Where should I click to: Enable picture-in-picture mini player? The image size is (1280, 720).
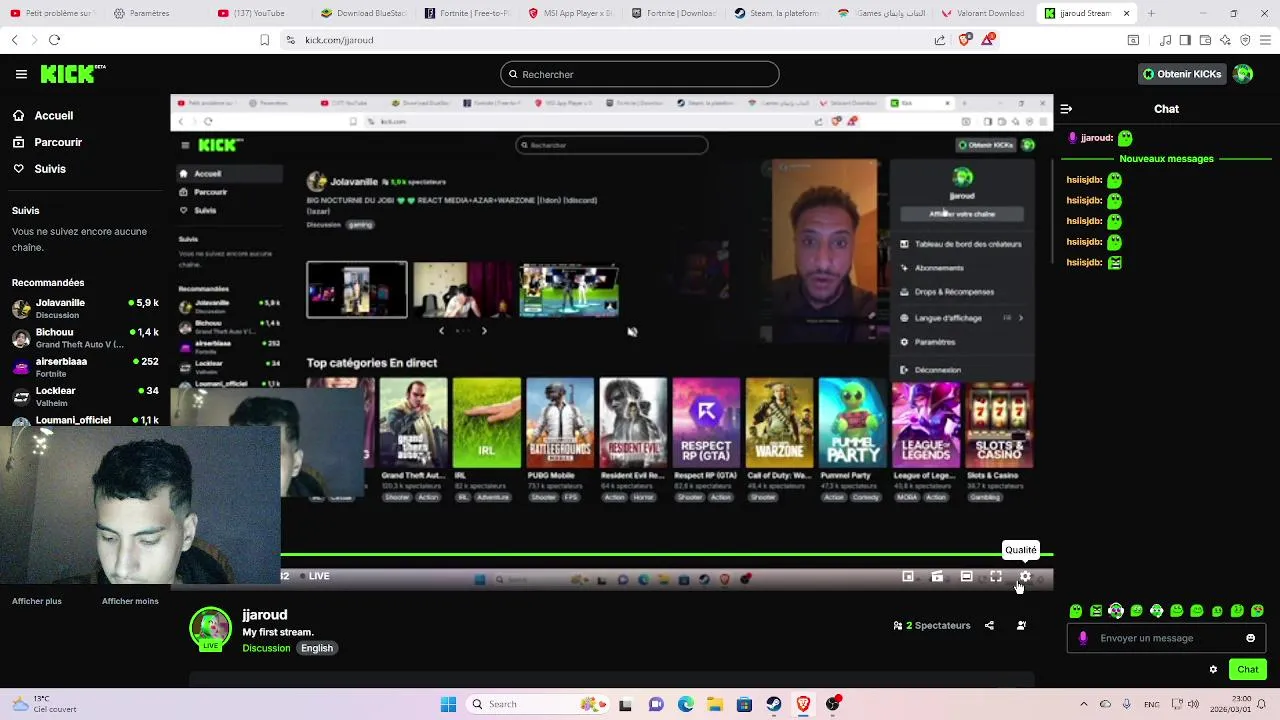(908, 577)
